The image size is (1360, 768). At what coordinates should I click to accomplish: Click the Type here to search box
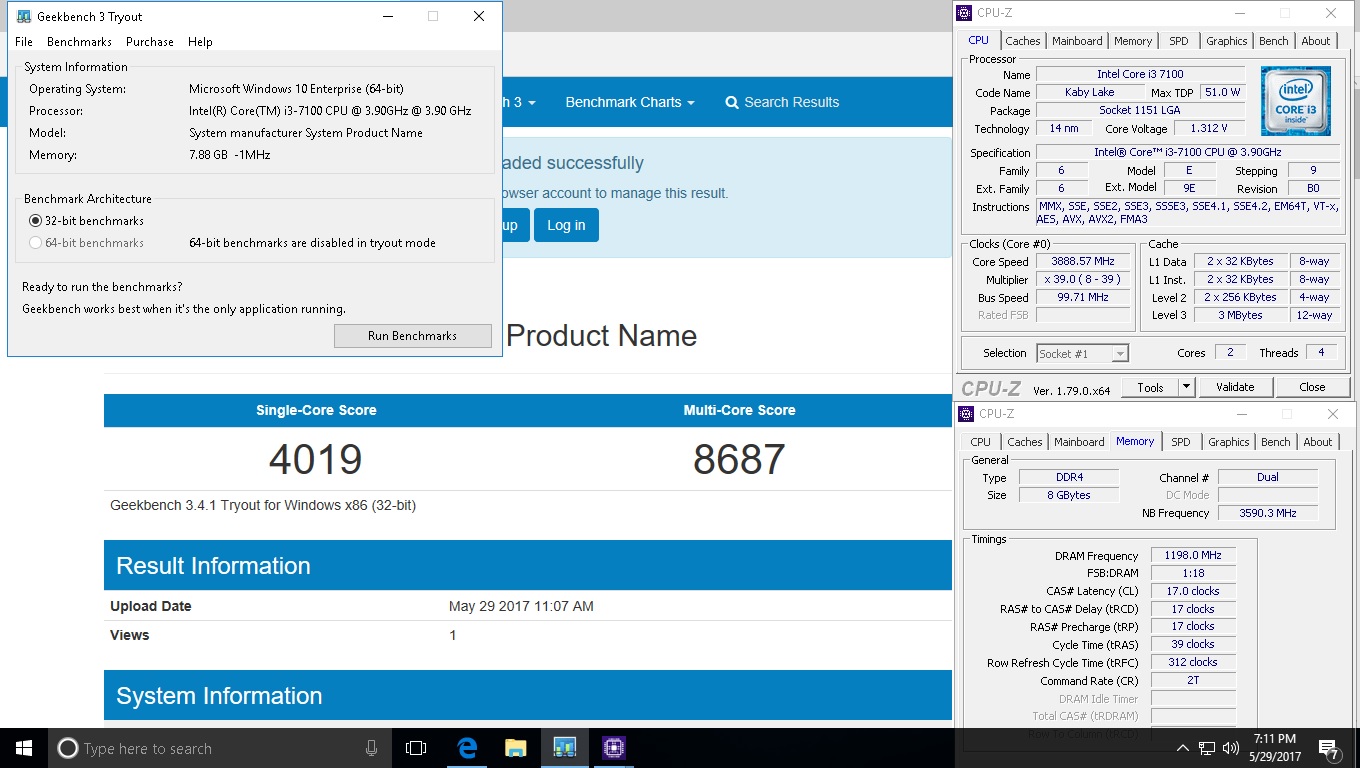tap(219, 748)
